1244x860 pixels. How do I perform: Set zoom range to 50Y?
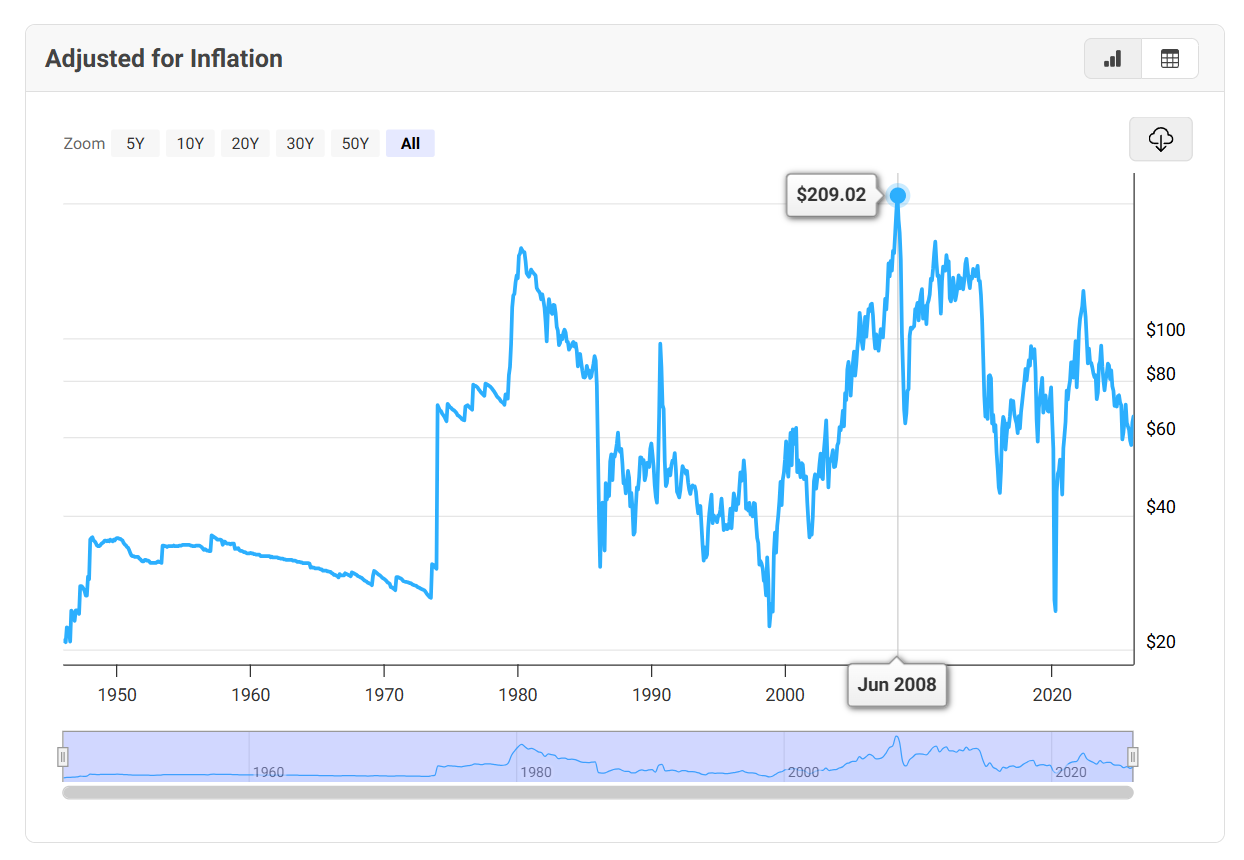pyautogui.click(x=355, y=144)
